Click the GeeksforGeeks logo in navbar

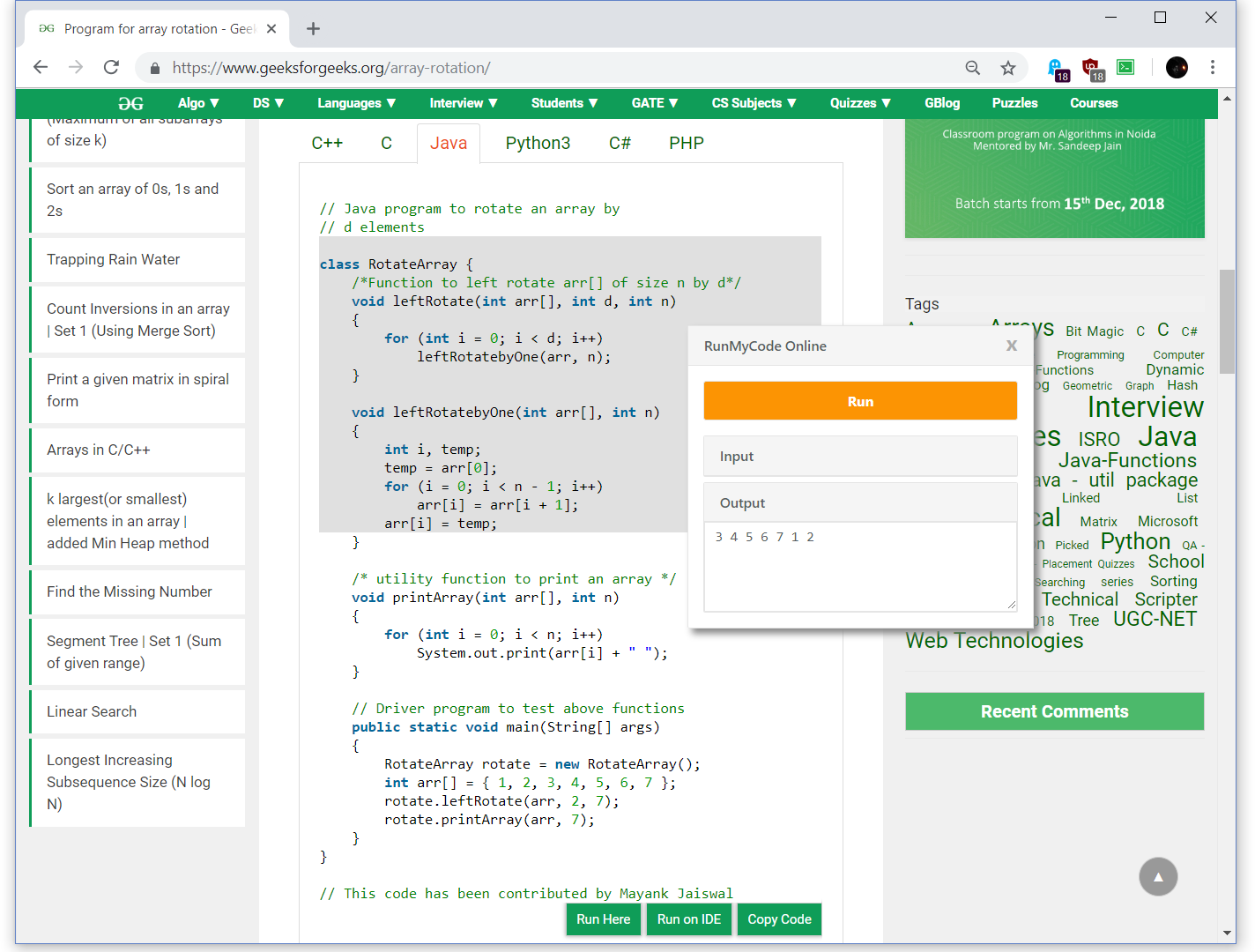pyautogui.click(x=130, y=103)
